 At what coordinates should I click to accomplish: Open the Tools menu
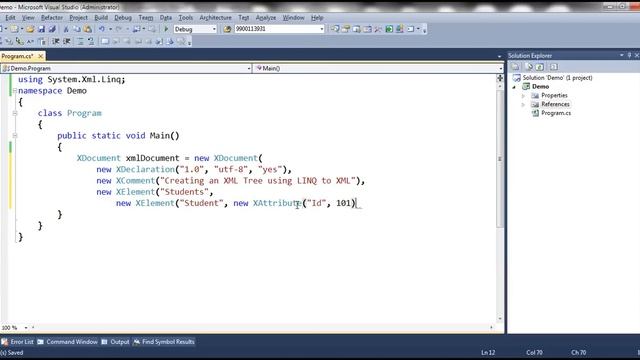[x=185, y=18]
